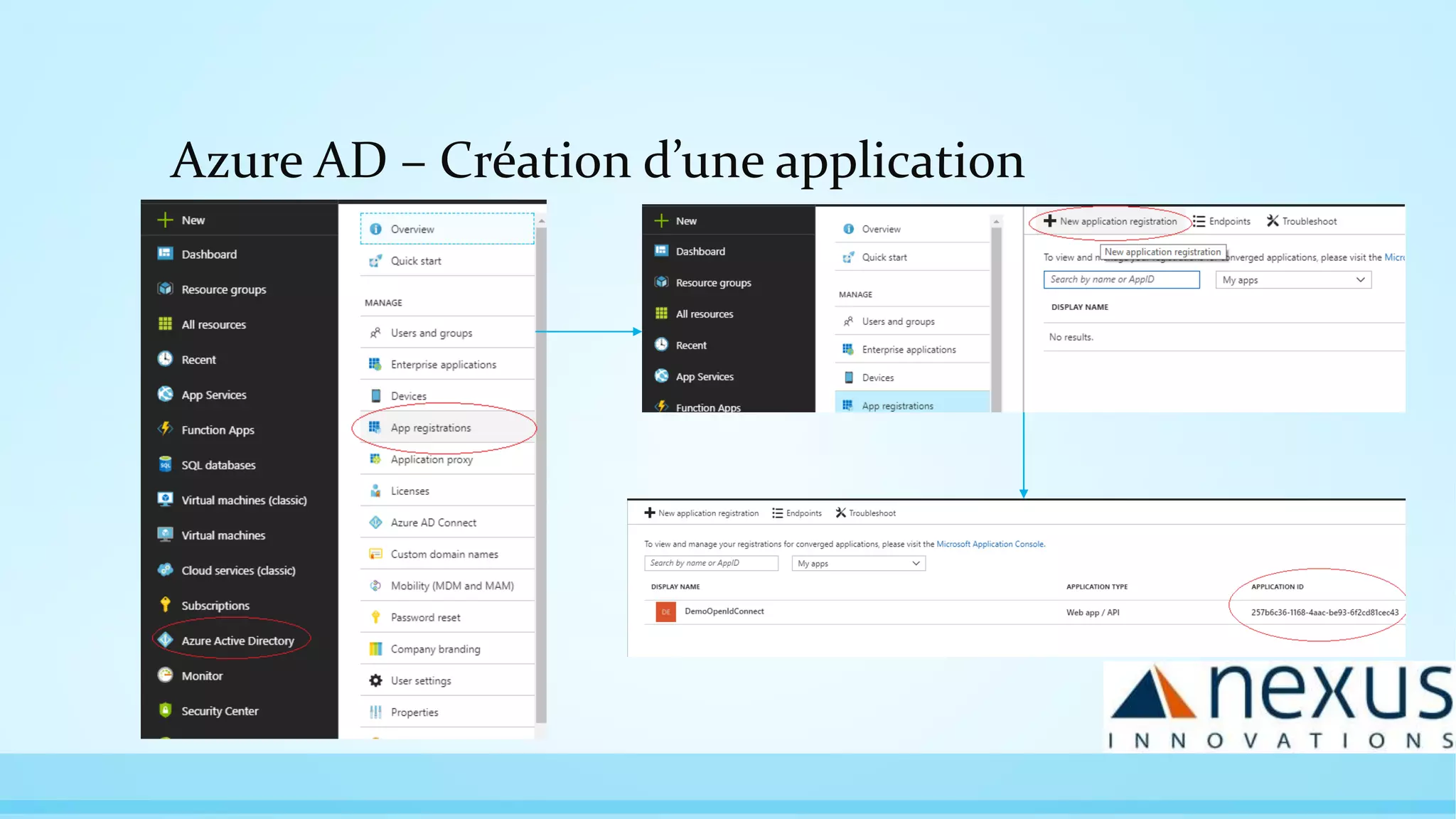Open Properties in the manage list
Viewport: 1456px width, 819px height.
coord(414,712)
